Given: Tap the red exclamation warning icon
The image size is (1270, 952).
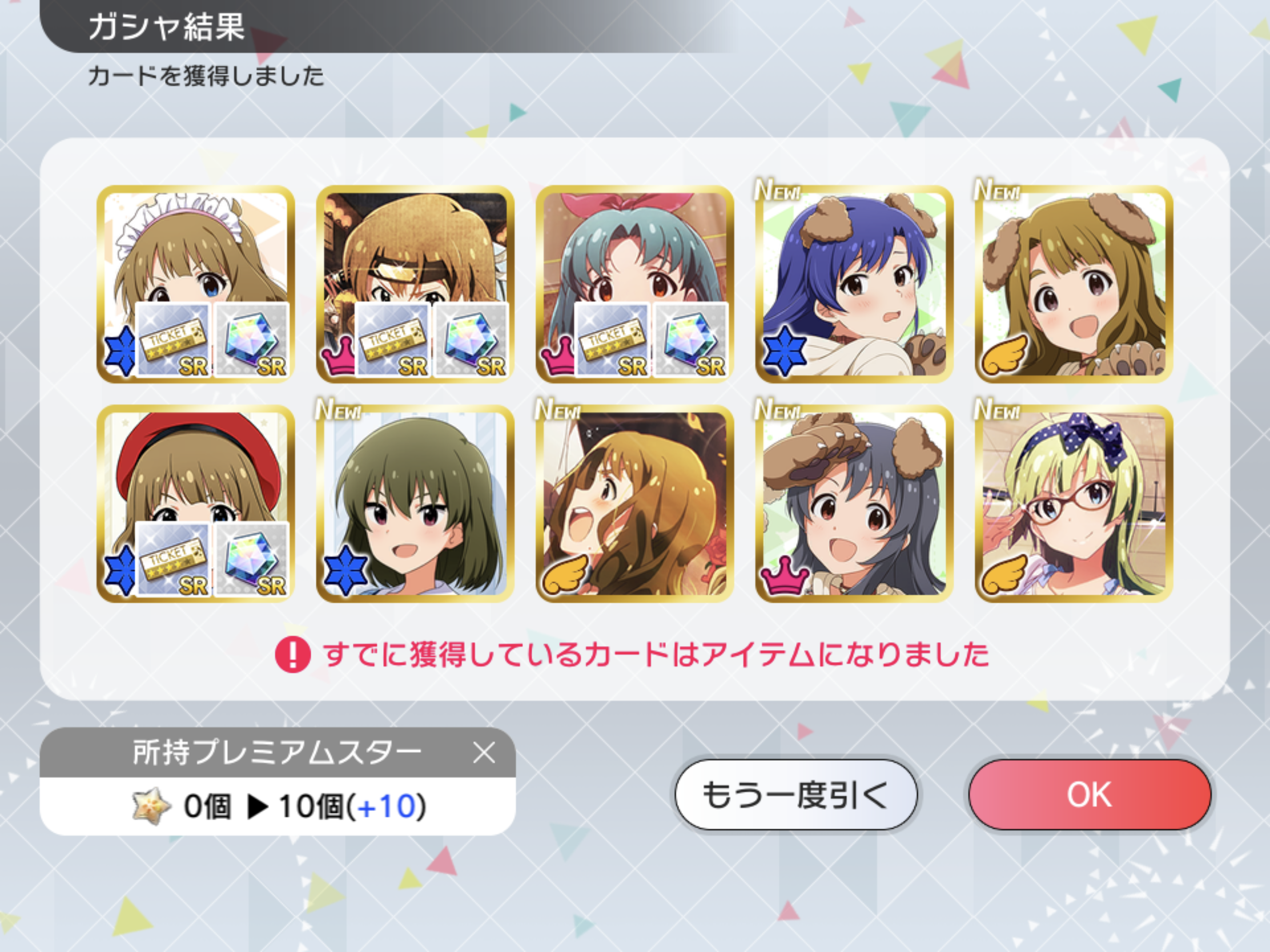Looking at the screenshot, I should coord(293,654).
